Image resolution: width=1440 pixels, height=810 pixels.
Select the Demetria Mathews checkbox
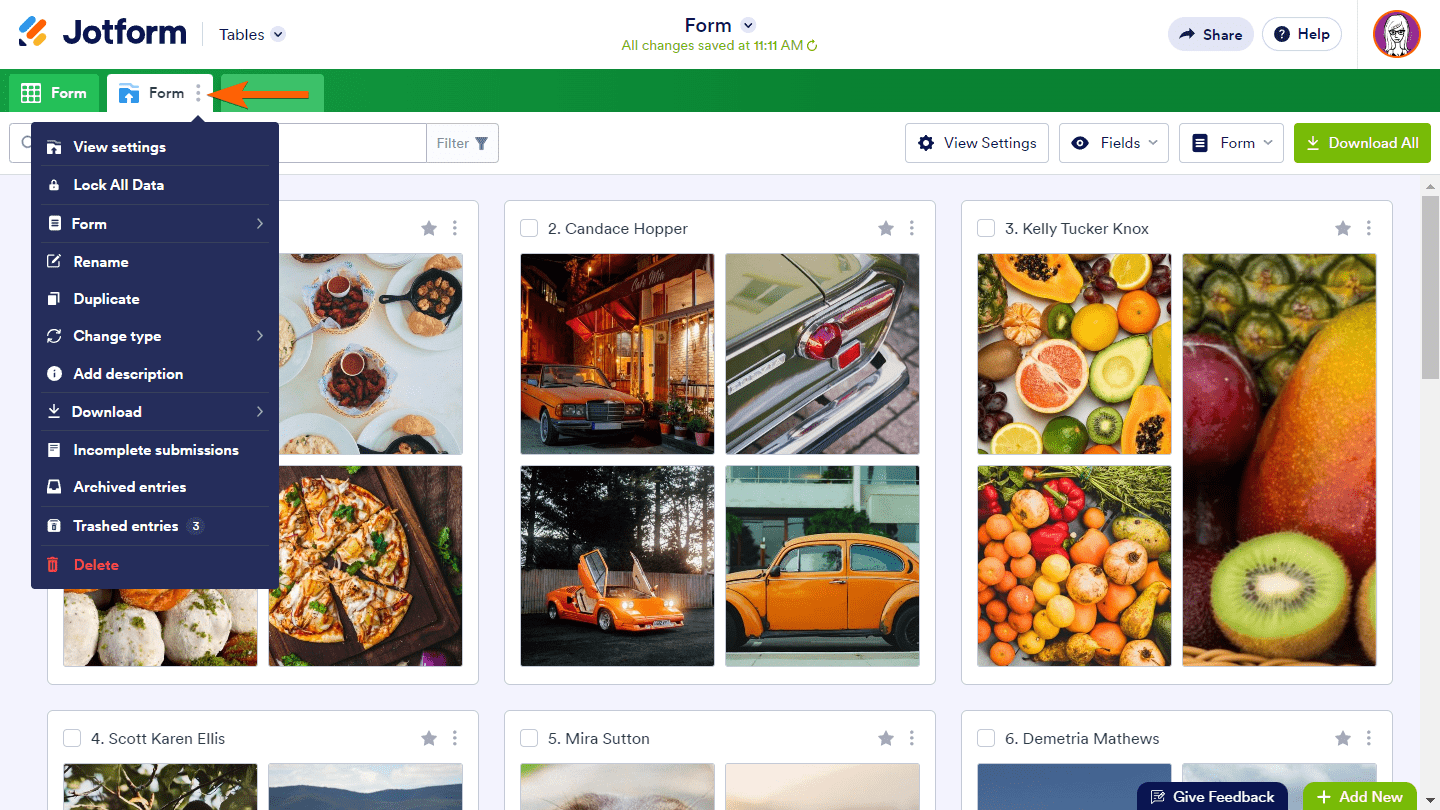tap(986, 738)
